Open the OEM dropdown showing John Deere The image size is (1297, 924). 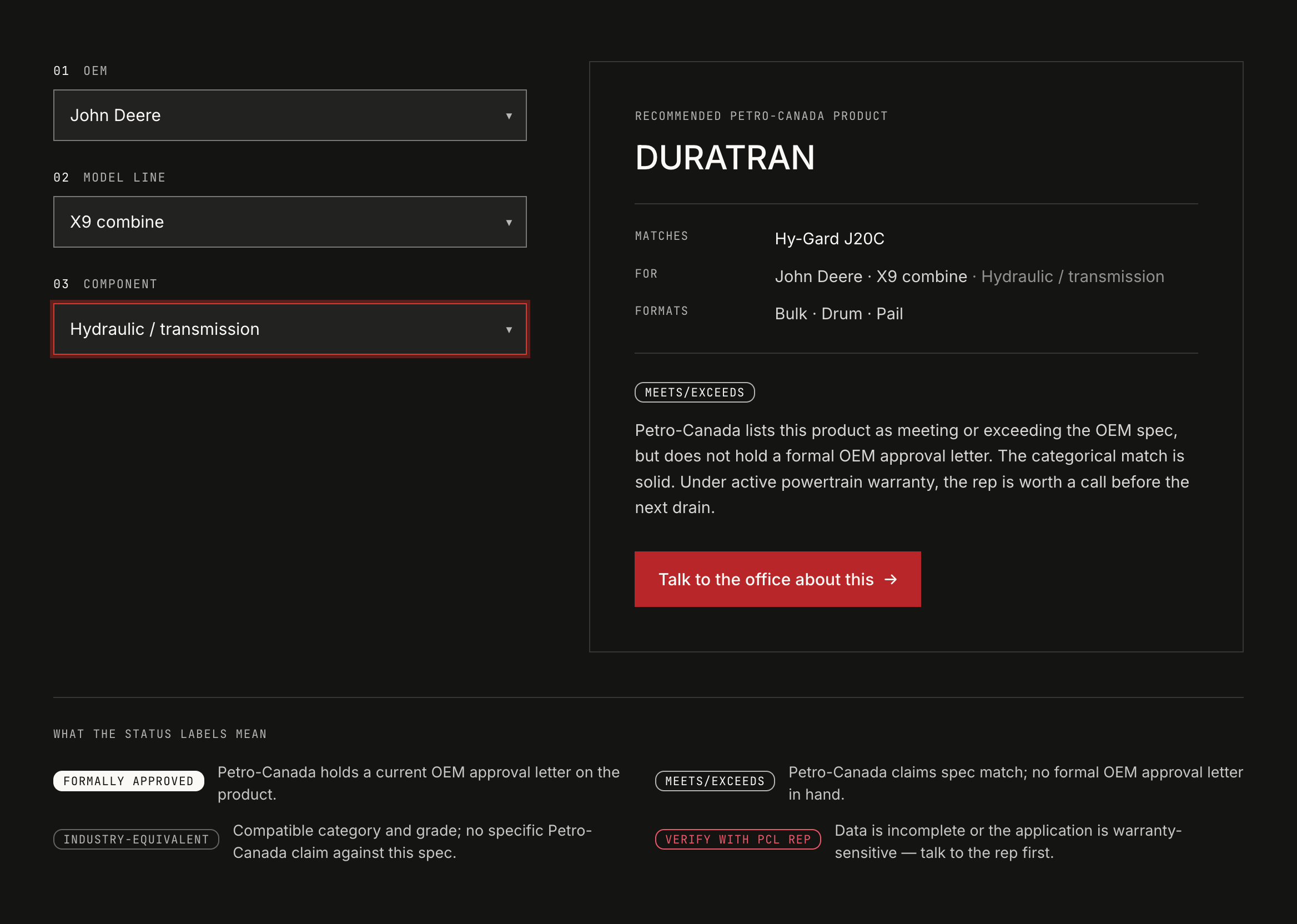tap(290, 115)
